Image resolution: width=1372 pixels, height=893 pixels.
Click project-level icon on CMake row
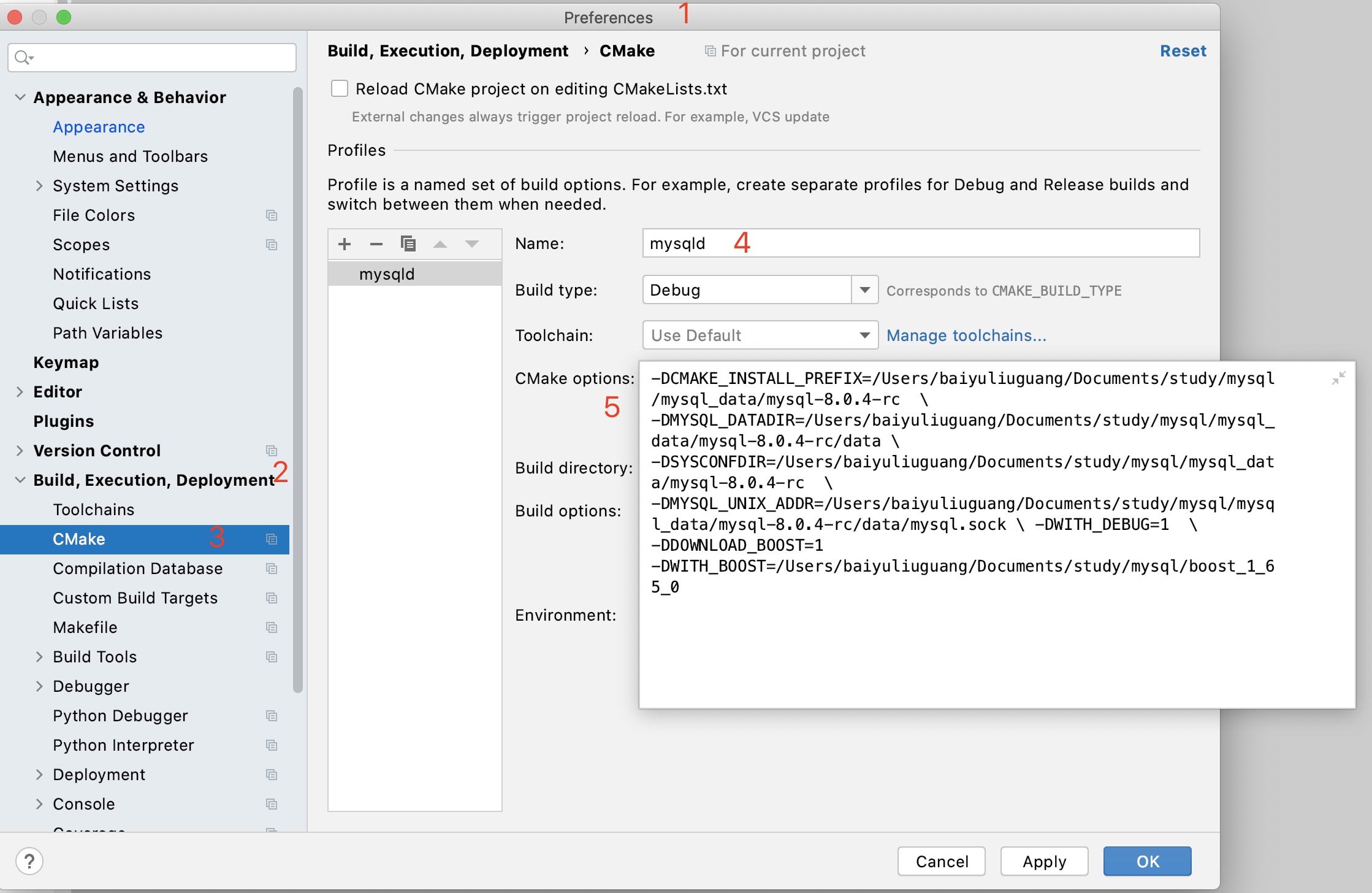(272, 539)
